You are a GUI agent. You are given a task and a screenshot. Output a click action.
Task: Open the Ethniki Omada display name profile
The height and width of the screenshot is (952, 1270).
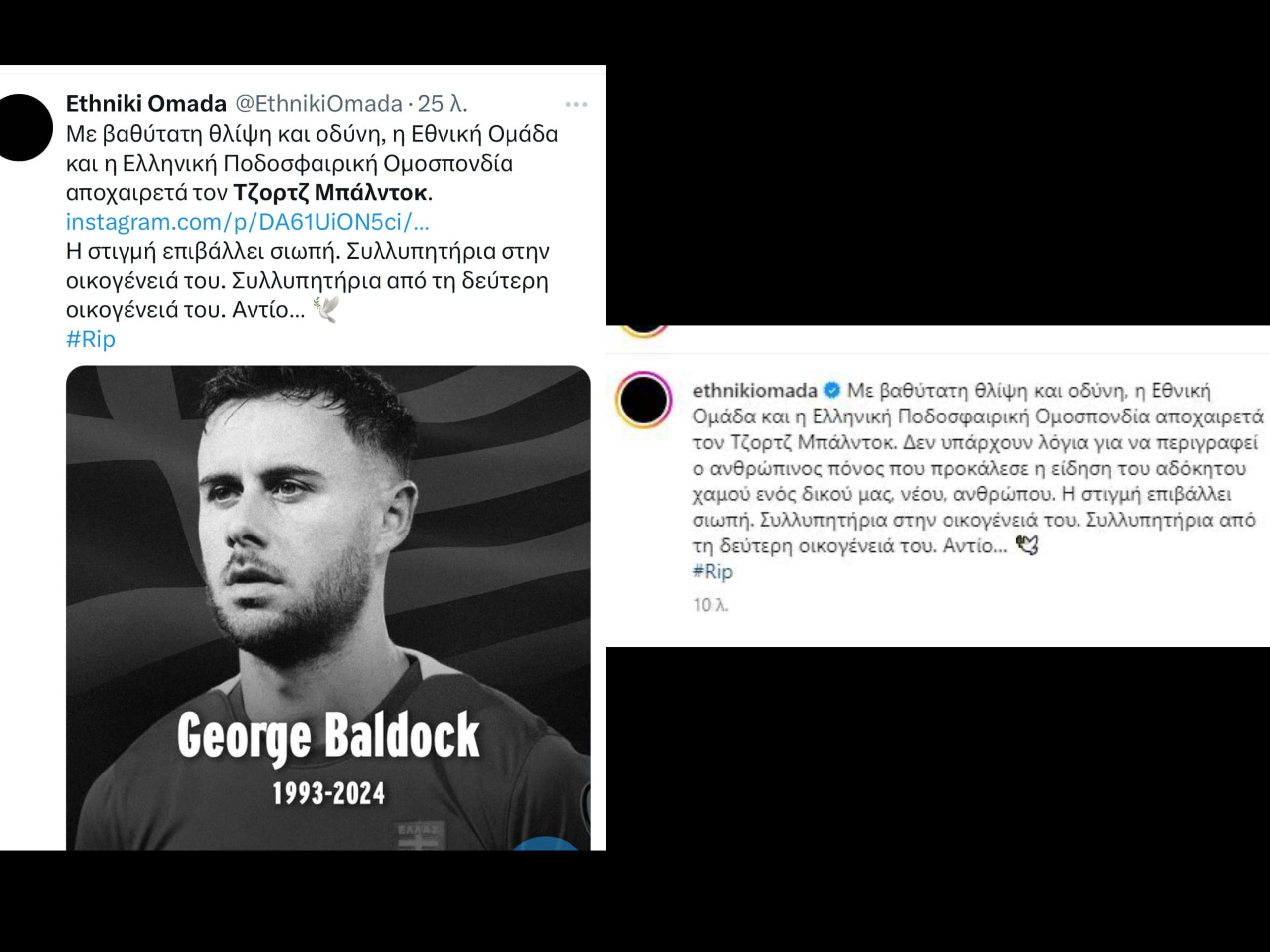click(146, 104)
